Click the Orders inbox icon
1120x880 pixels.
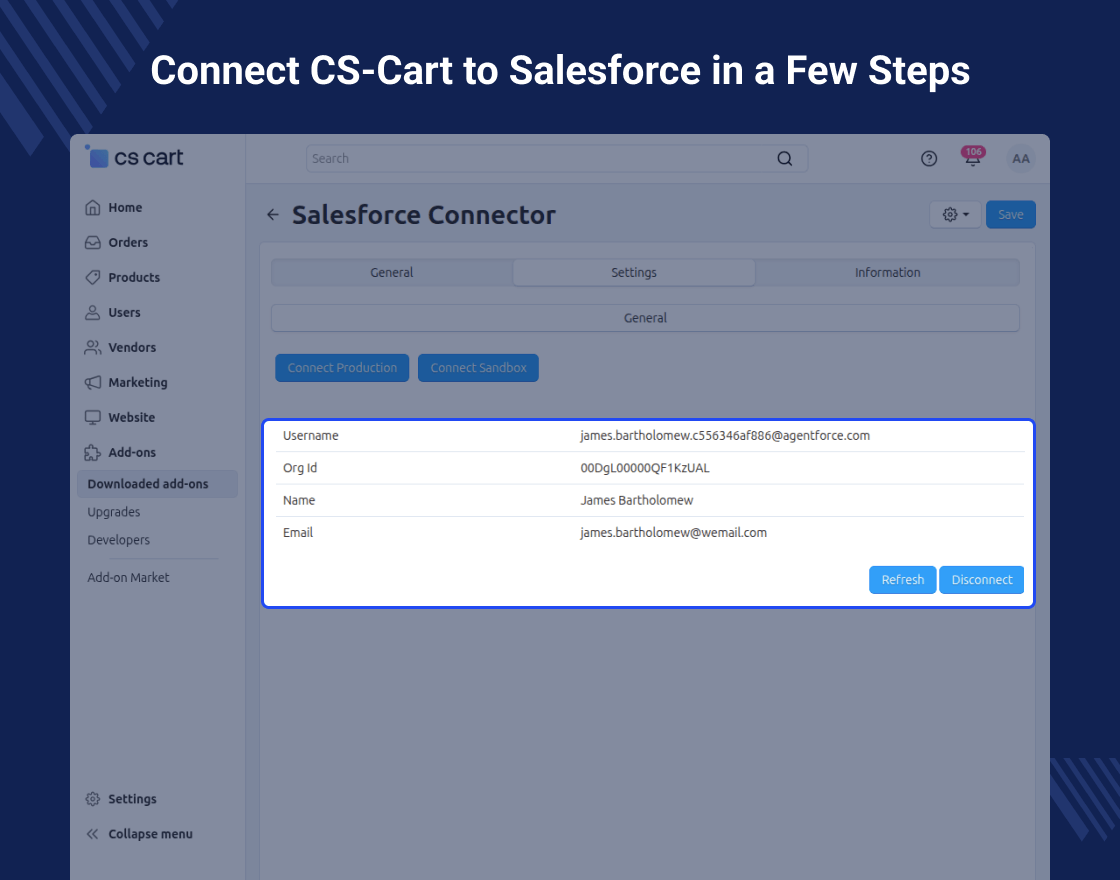pos(93,243)
